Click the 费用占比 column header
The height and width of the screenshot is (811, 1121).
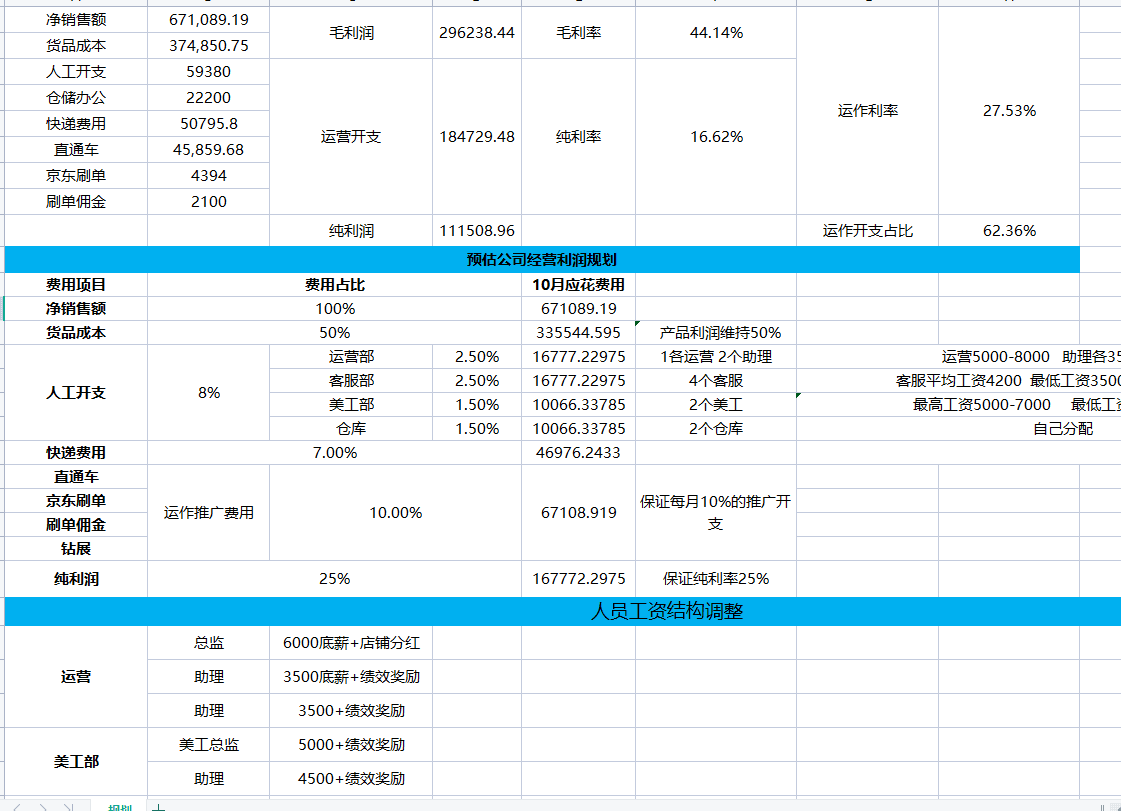(x=335, y=285)
